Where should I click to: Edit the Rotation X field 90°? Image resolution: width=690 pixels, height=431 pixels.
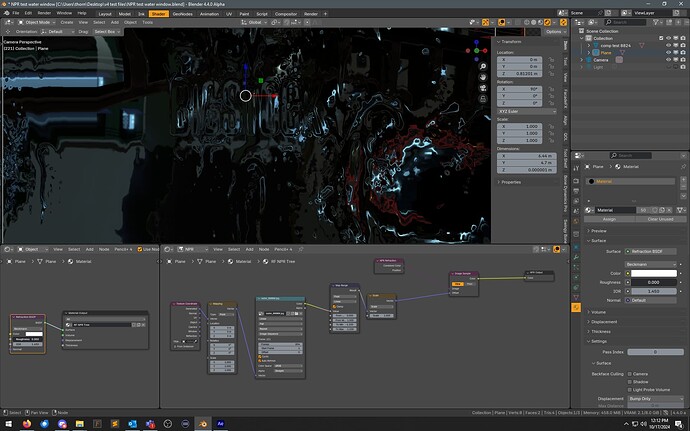point(519,89)
